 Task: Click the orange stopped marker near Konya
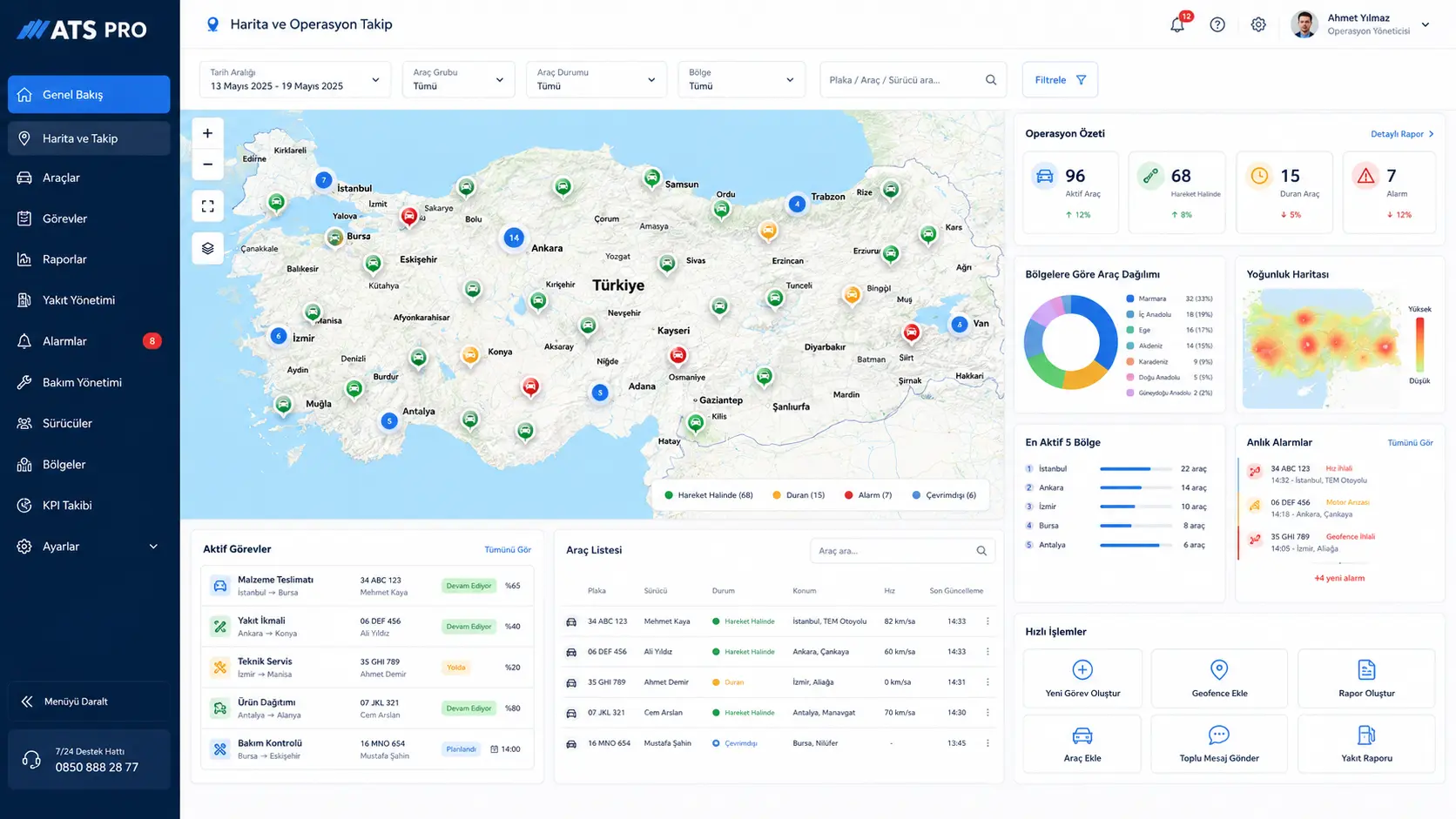[x=470, y=354]
